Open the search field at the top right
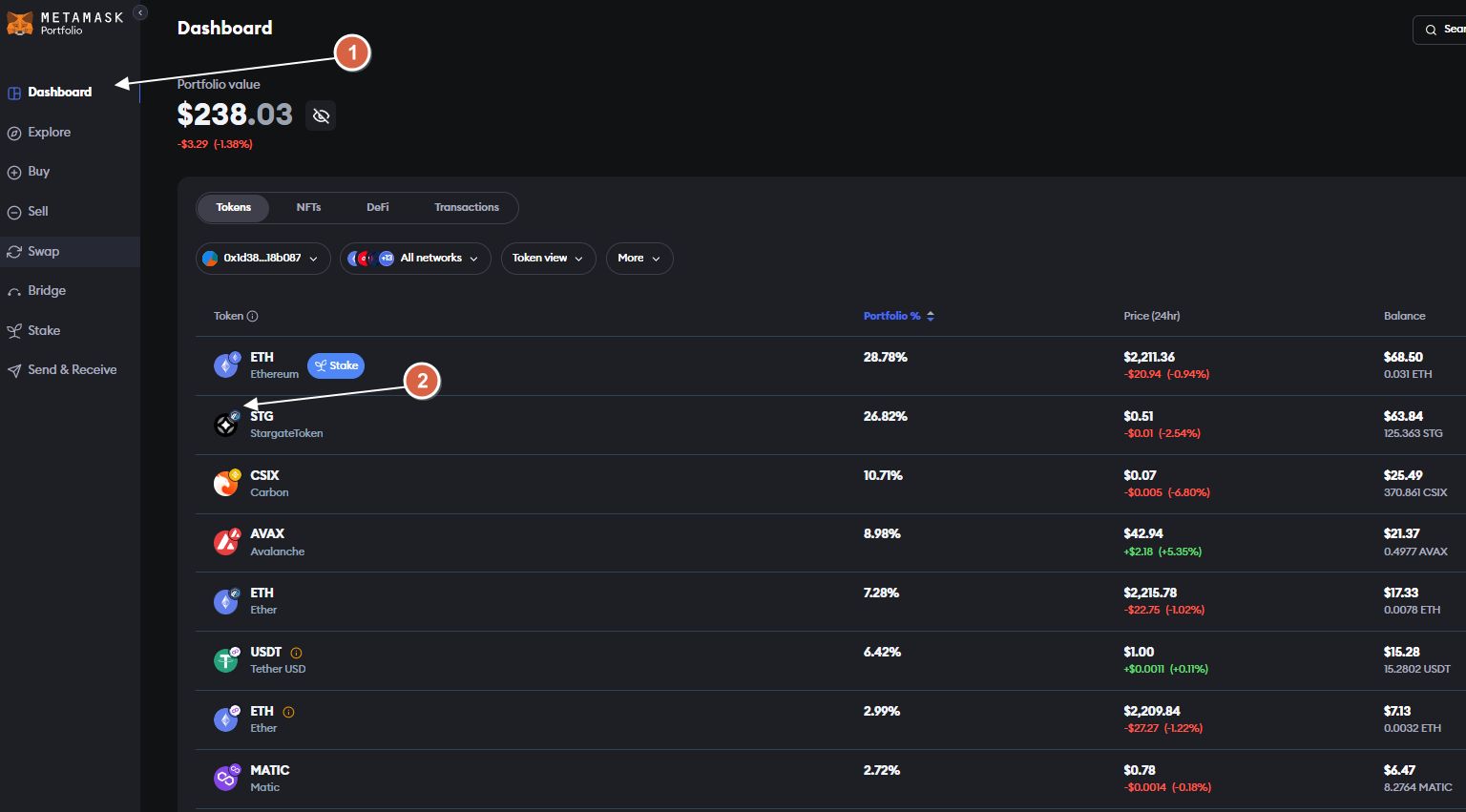This screenshot has width=1466, height=812. tap(1439, 30)
